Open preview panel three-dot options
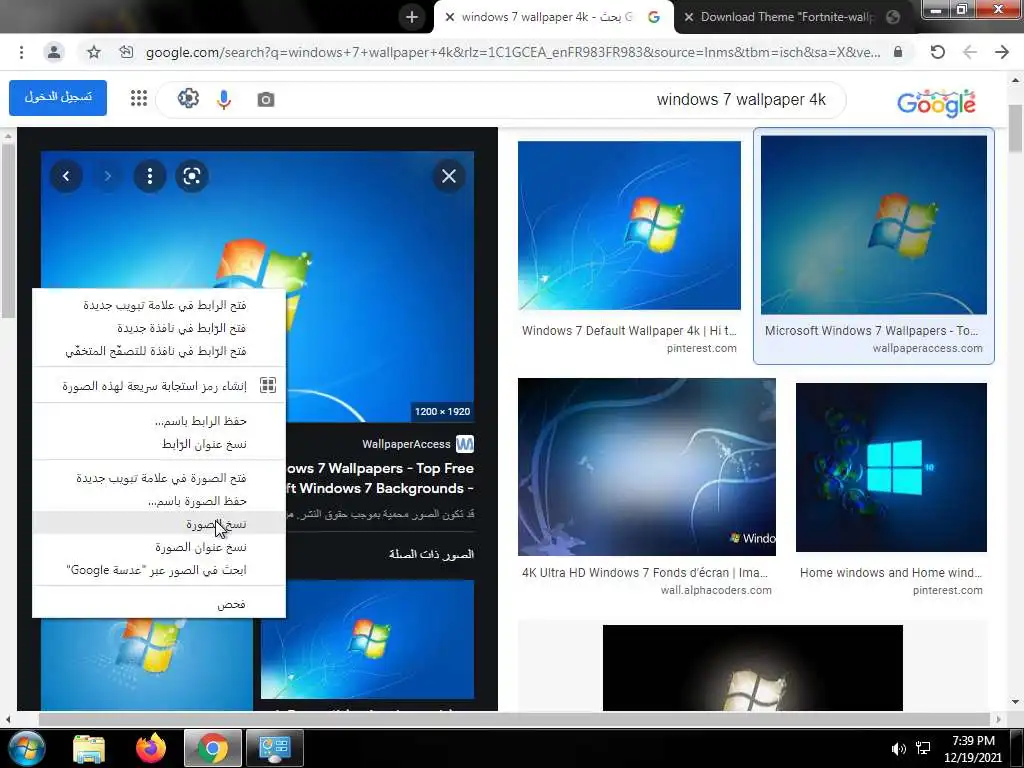 150,176
